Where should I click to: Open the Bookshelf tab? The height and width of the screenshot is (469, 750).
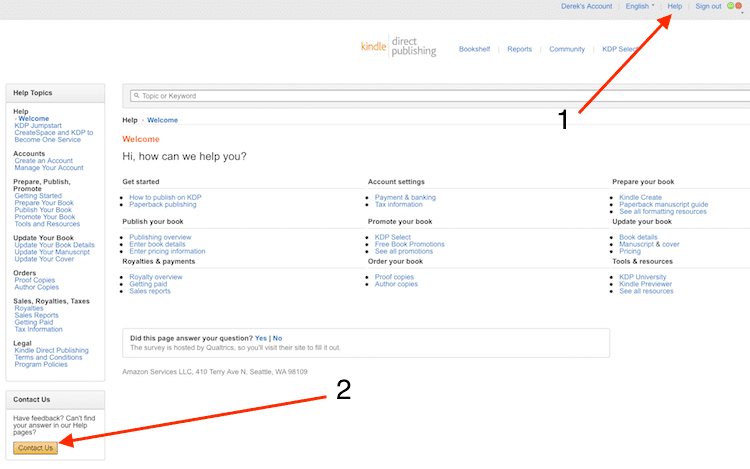[x=474, y=49]
